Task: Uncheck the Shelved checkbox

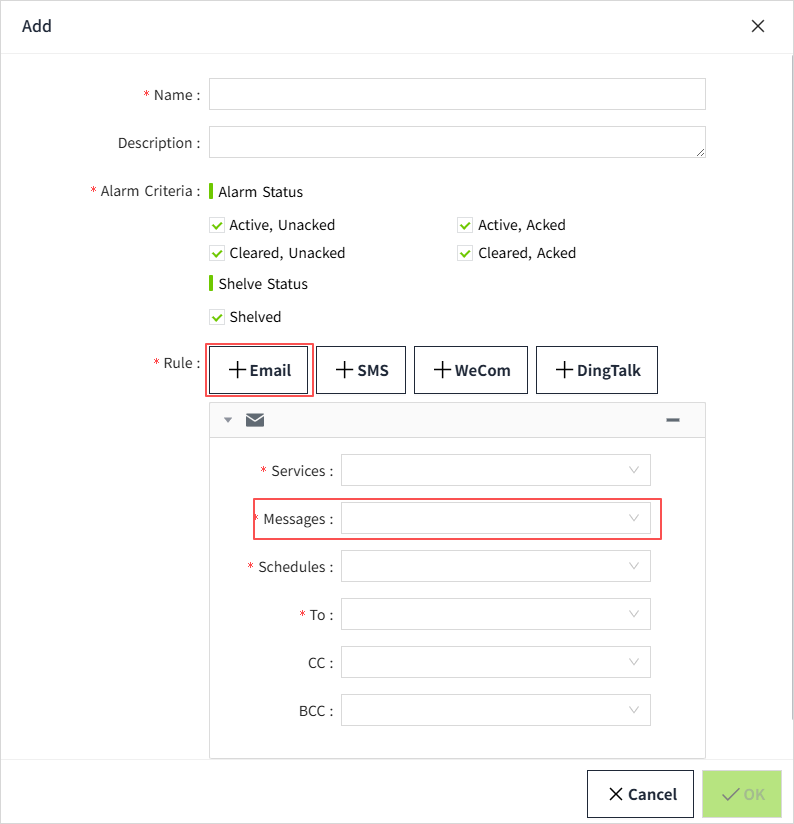Action: [217, 317]
